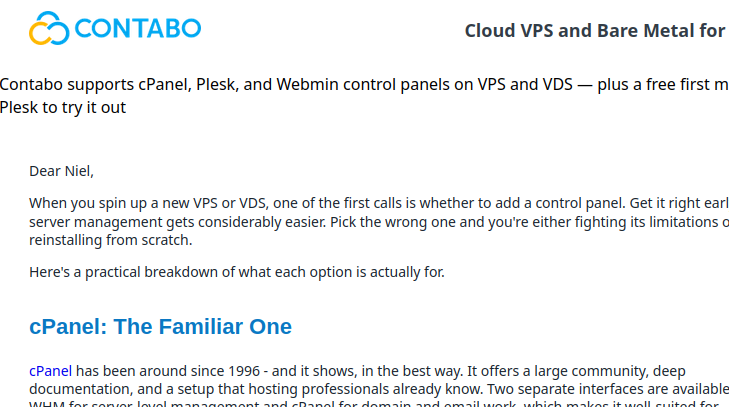Click the "reinstalling from scratch." line
The height and width of the screenshot is (407, 729).
pos(110,240)
